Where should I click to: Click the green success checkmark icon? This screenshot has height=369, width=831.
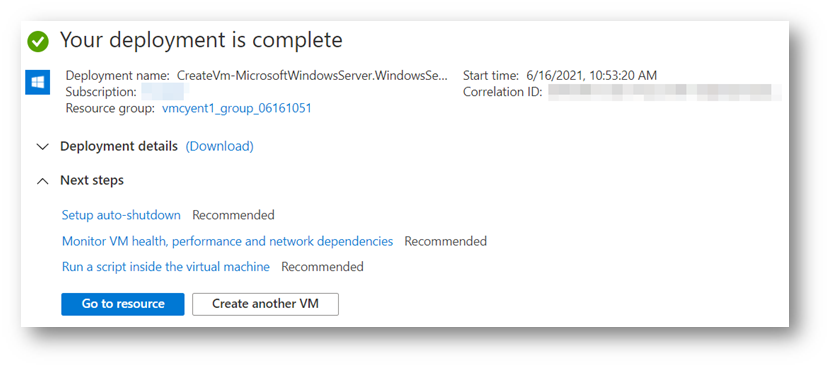coord(38,41)
